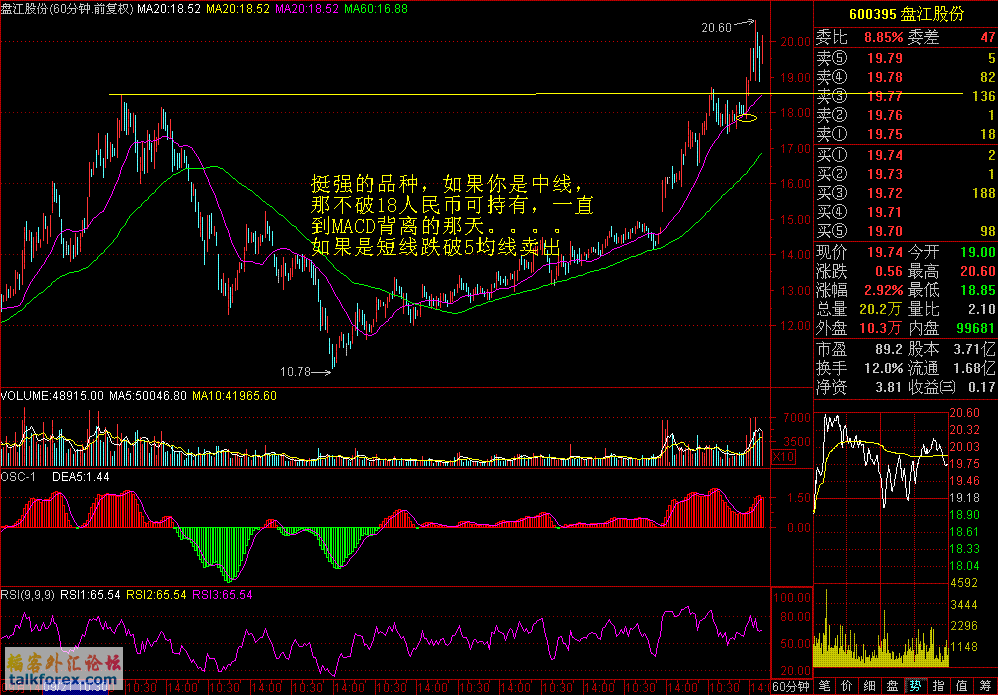
Task: Select the 卖① price 19.75
Action: coord(884,134)
